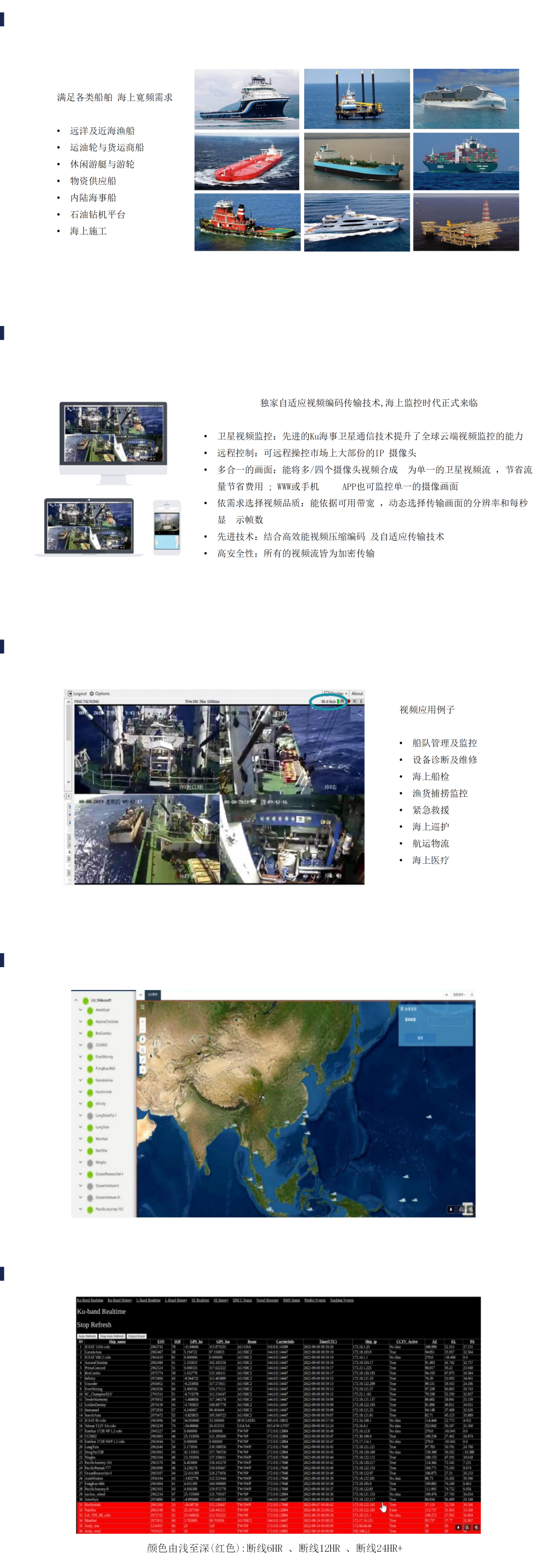Expand the AuroraChristine vessel node
The width and height of the screenshot is (557, 1568).
pyautogui.click(x=80, y=1022)
